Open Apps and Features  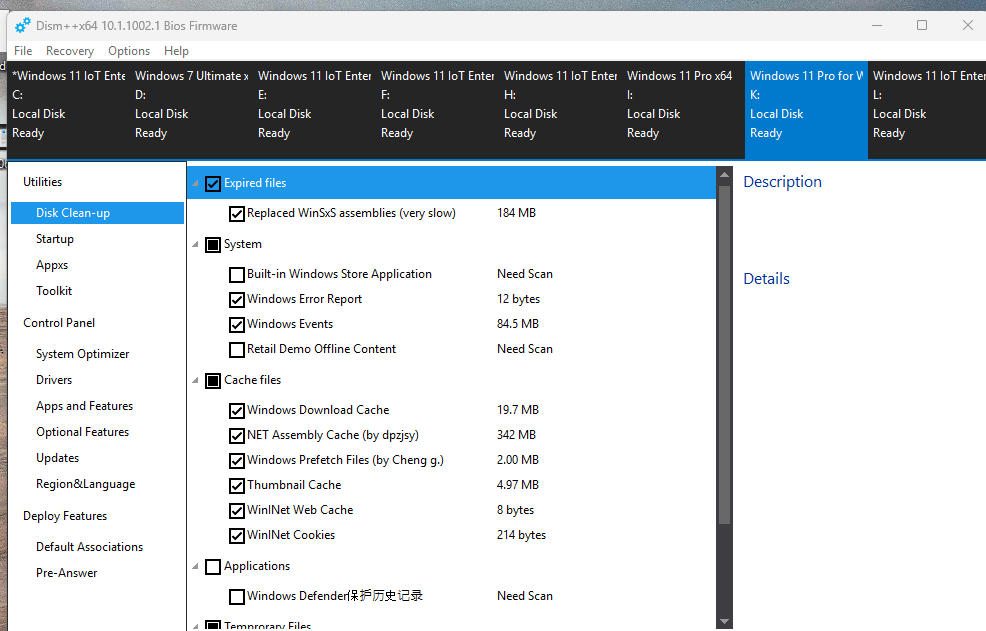(84, 406)
